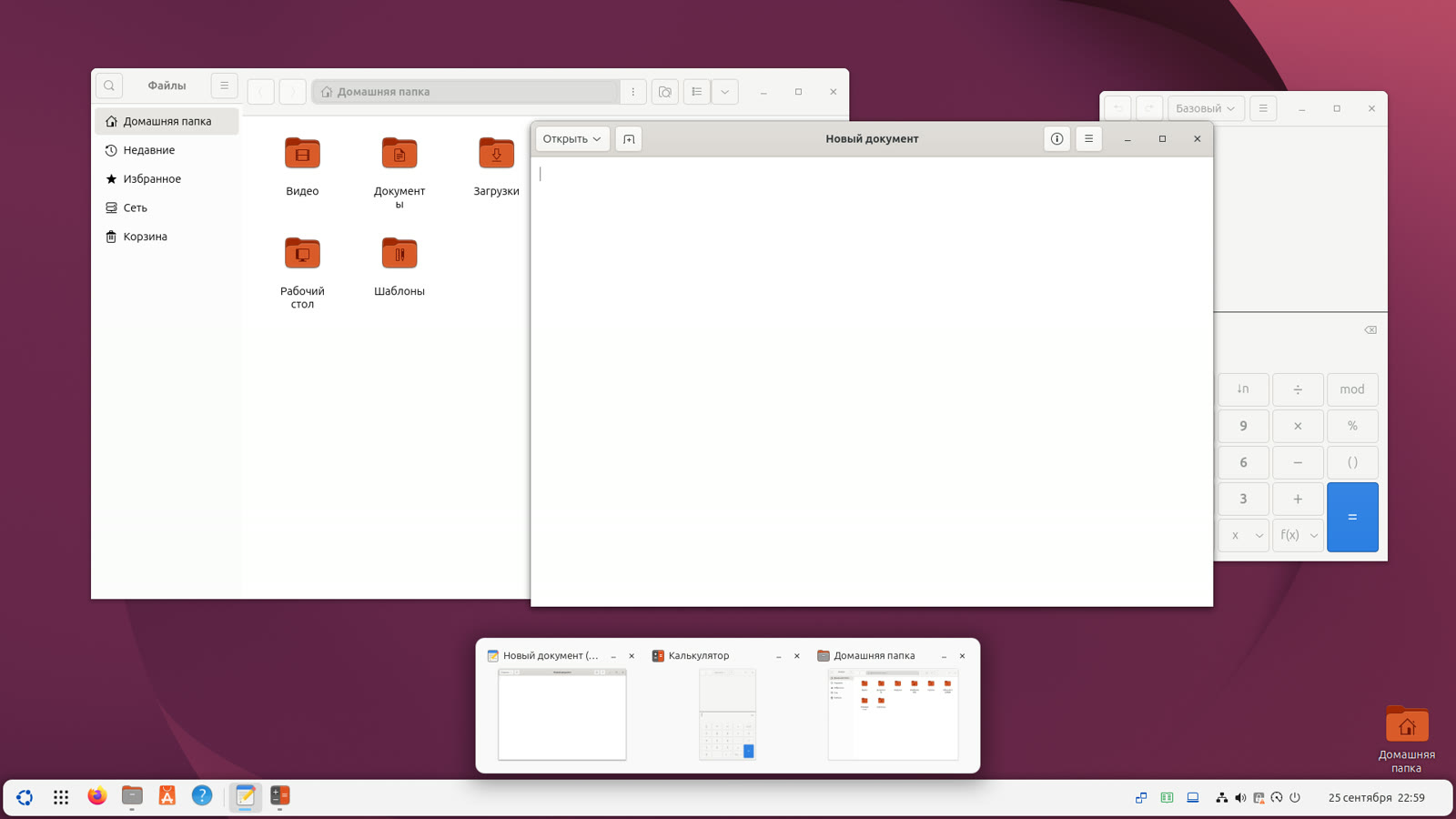The height and width of the screenshot is (819, 1456).
Task: Launch Firefox from the taskbar
Action: click(96, 796)
